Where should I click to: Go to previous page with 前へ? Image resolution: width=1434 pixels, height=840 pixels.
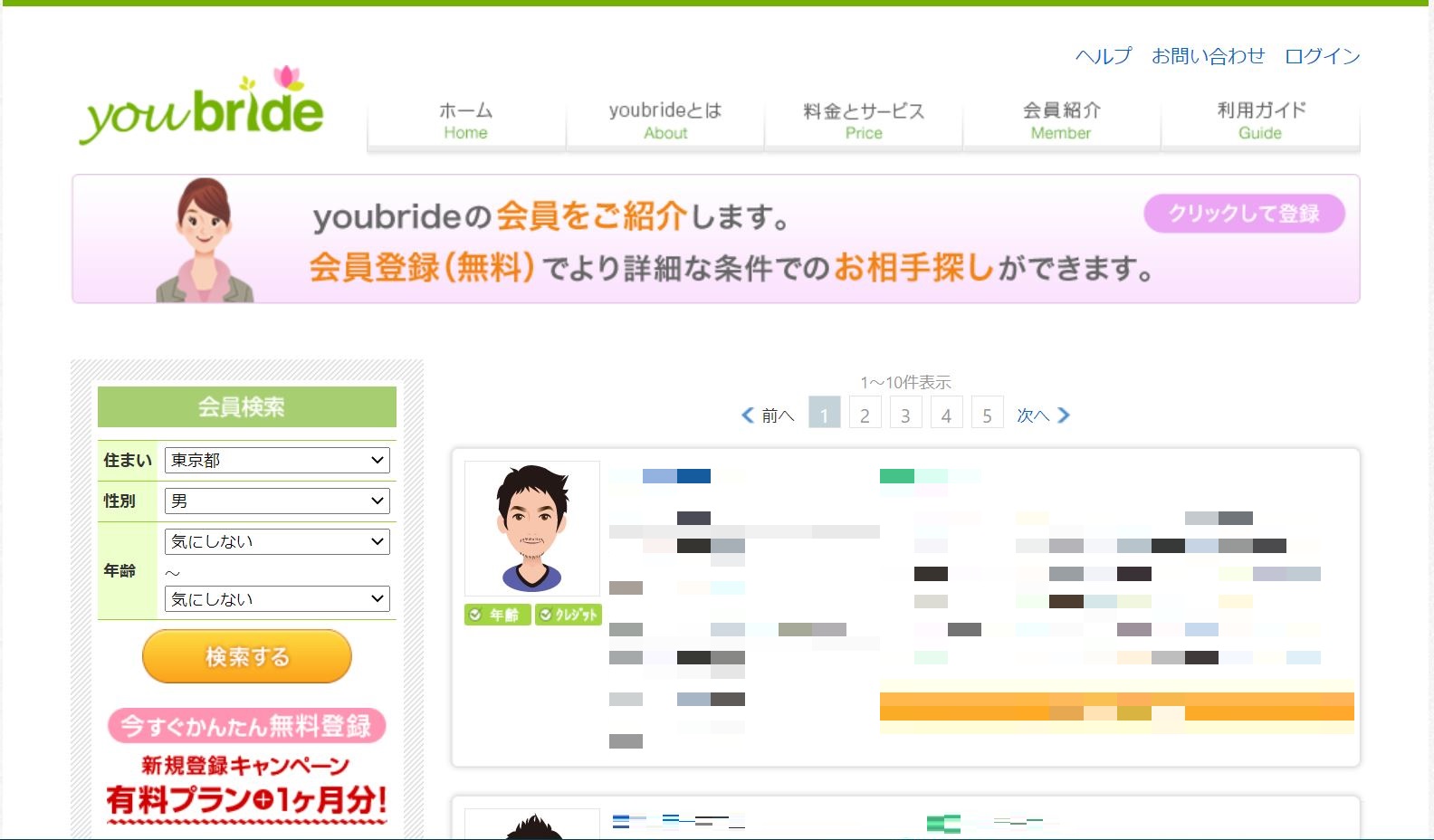tap(777, 415)
